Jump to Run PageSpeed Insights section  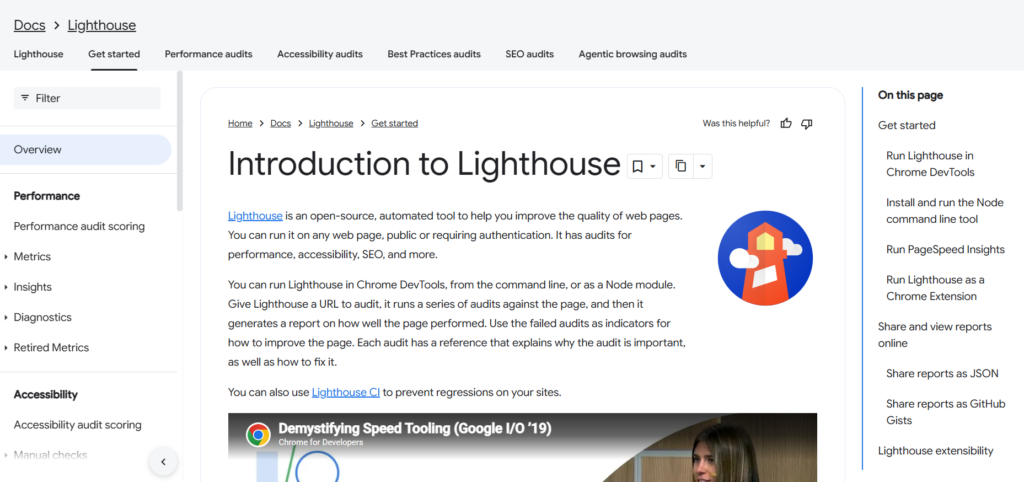coord(945,249)
